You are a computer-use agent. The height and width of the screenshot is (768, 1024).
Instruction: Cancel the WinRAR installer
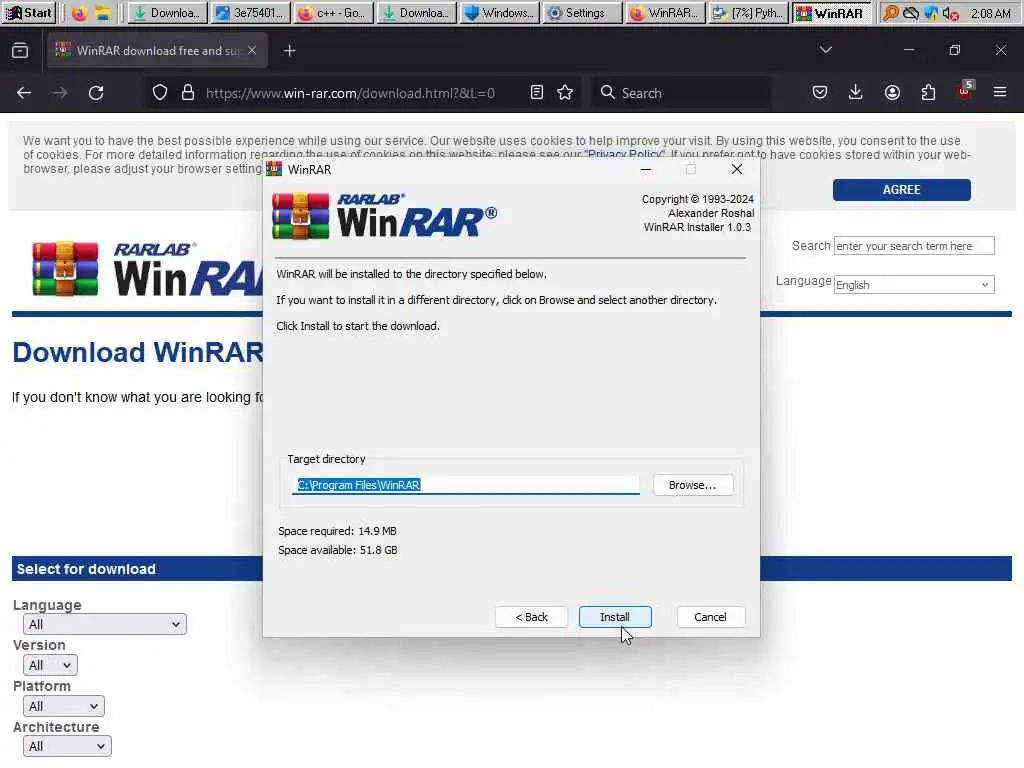point(710,616)
